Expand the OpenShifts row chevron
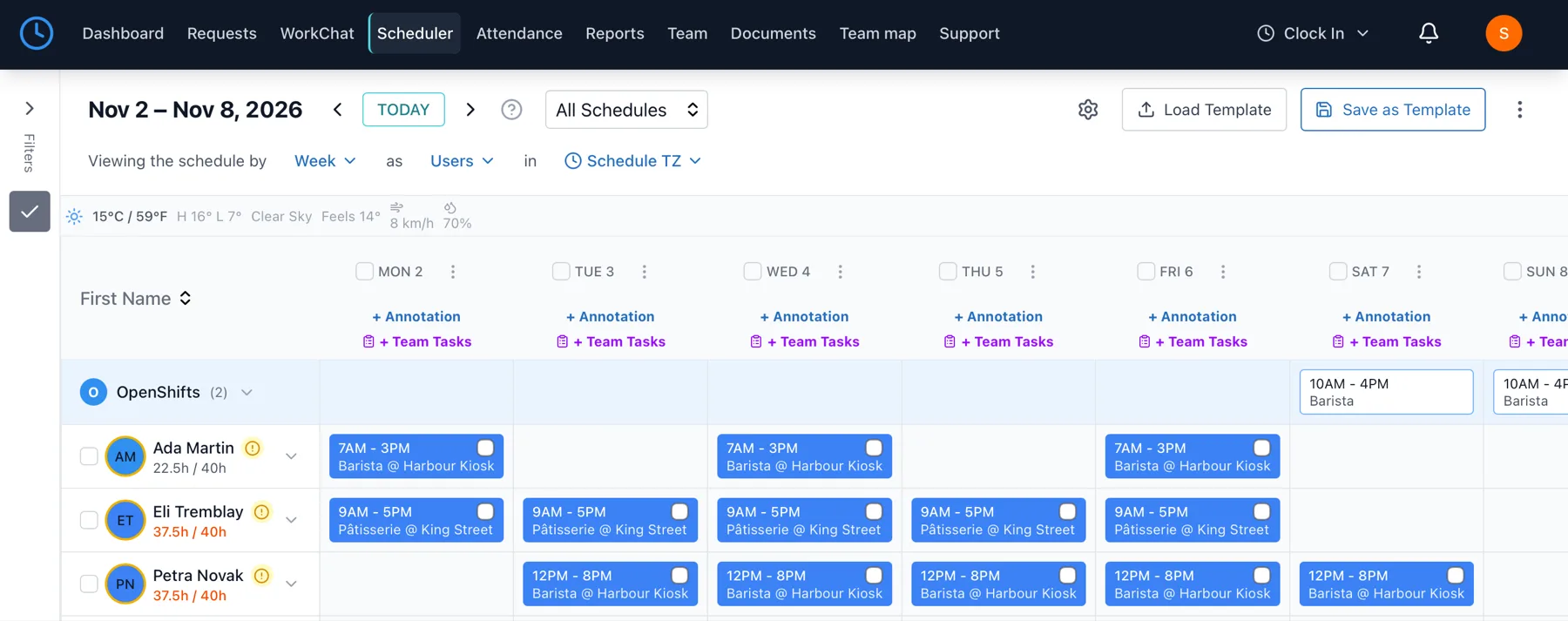 pos(247,393)
